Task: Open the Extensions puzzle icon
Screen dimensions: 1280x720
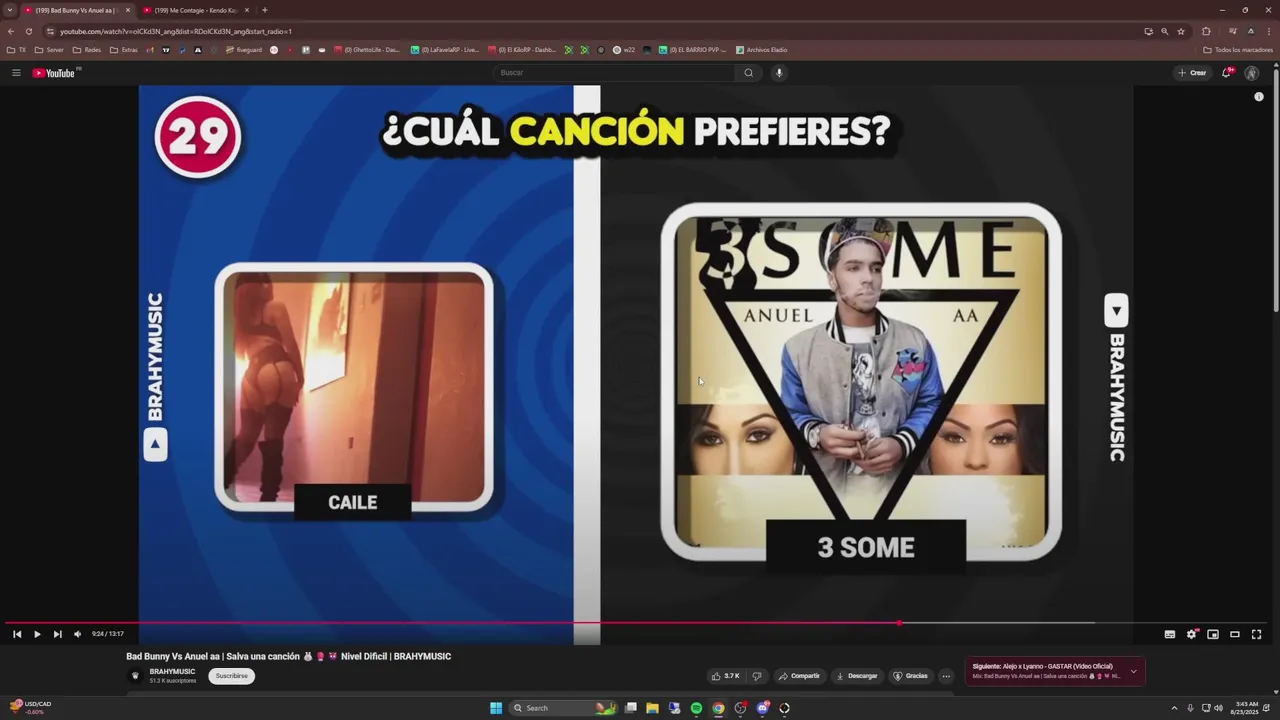Action: click(x=1206, y=31)
